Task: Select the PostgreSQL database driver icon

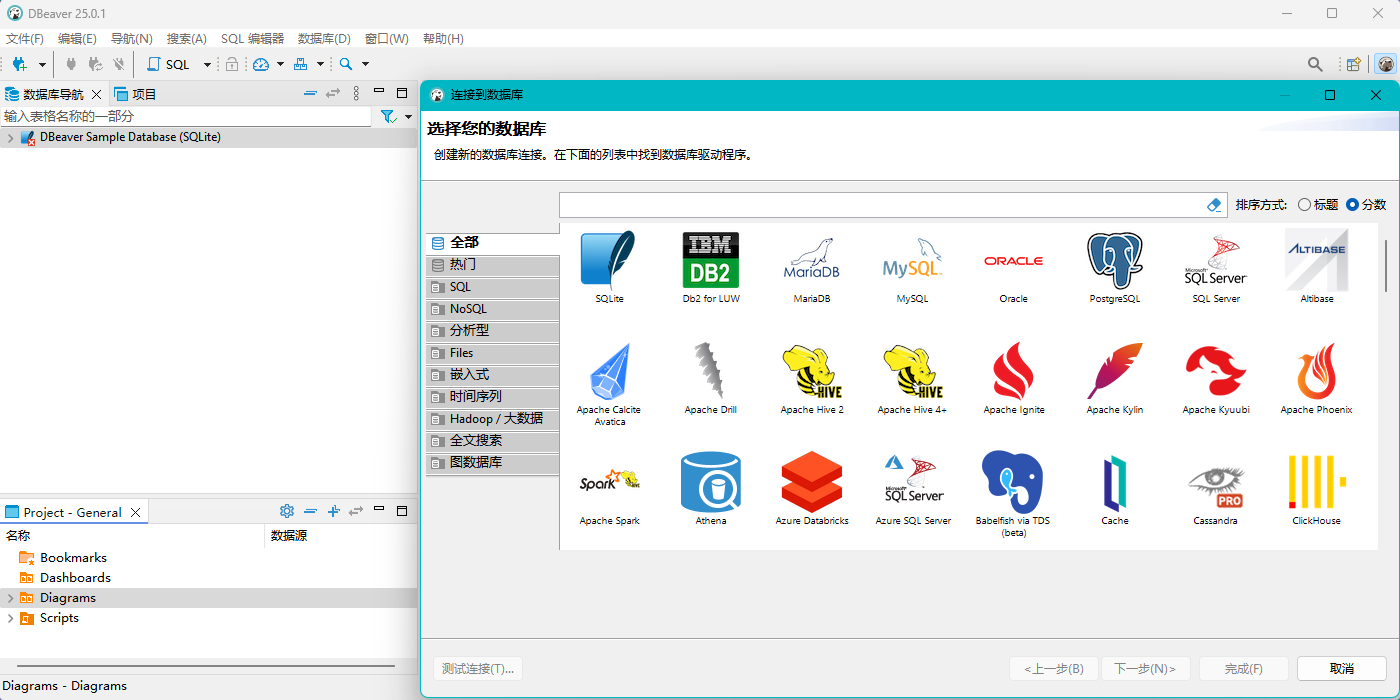Action: pos(1114,262)
